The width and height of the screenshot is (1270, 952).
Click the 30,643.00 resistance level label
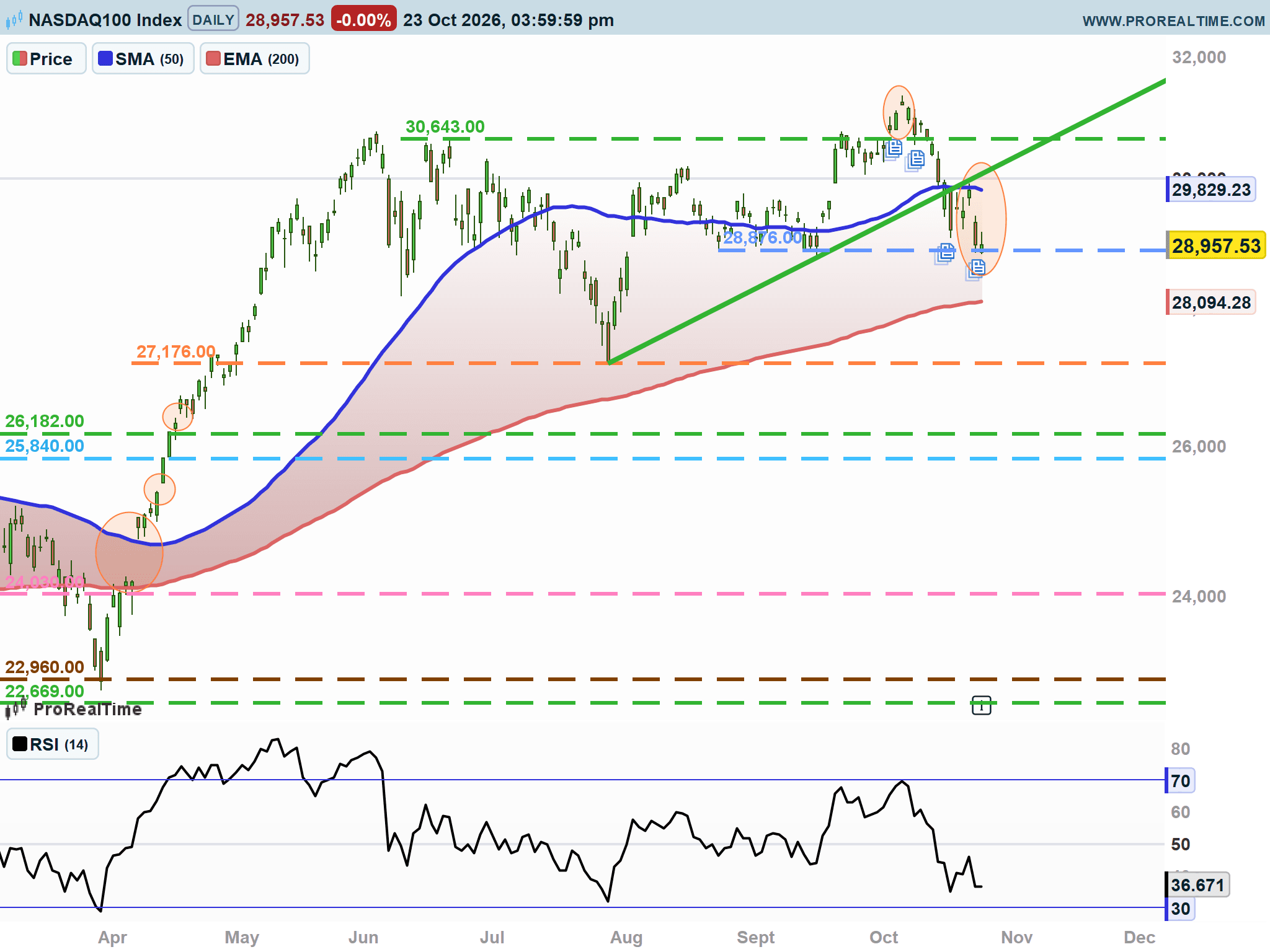coord(445,127)
